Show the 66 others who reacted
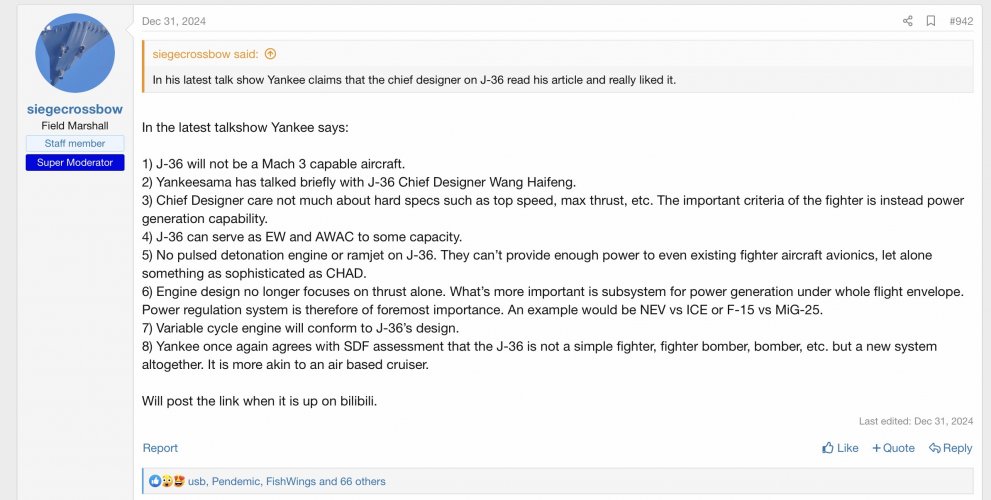Viewport: 991px width, 500px height. coord(363,482)
